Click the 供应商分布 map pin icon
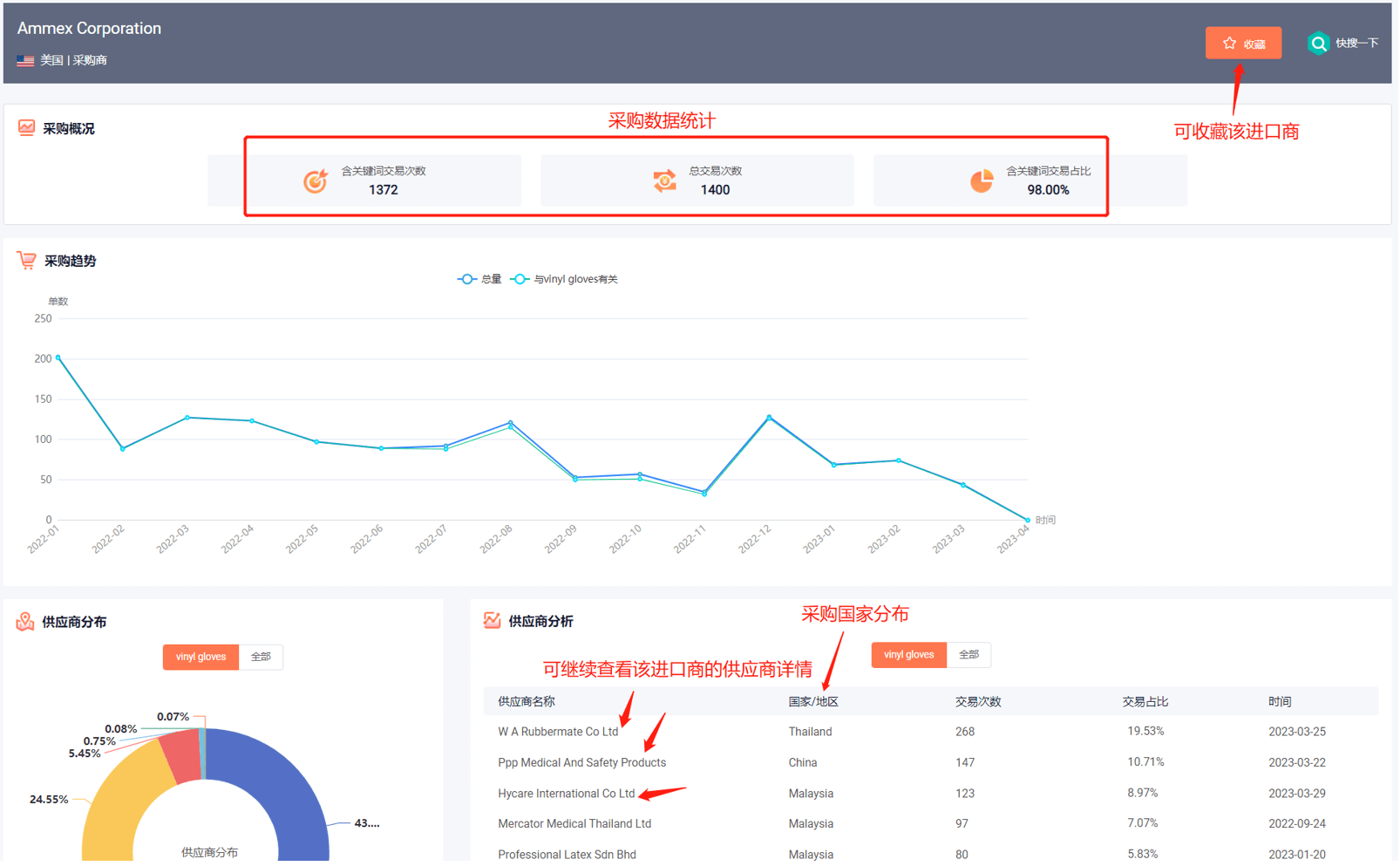Image resolution: width=1400 pixels, height=866 pixels. coord(25,622)
